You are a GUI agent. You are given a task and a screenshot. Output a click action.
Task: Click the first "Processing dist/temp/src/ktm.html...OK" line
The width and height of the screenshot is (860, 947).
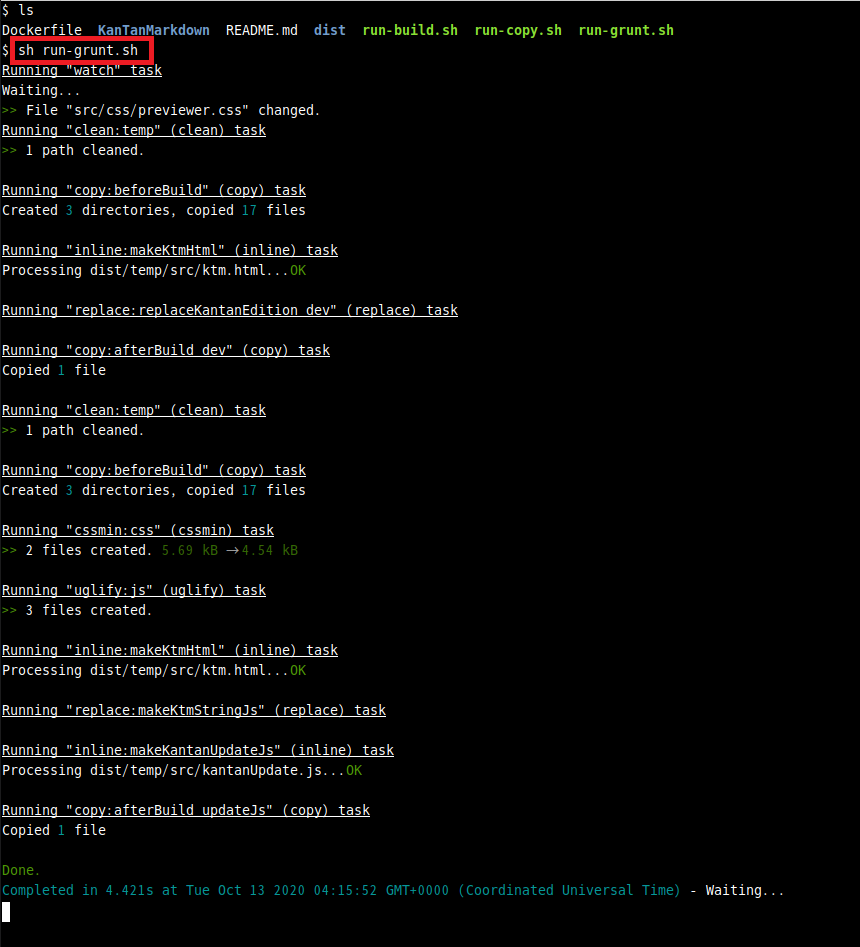[x=154, y=270]
